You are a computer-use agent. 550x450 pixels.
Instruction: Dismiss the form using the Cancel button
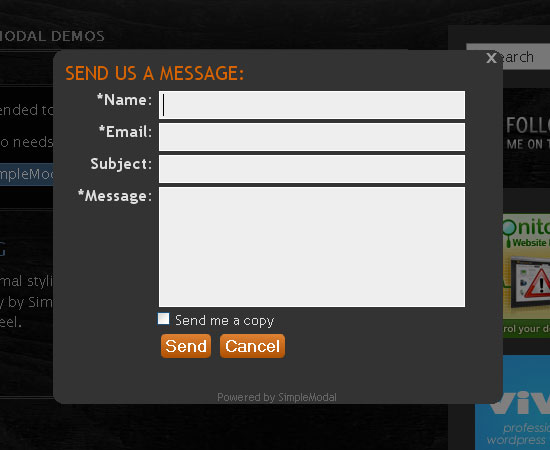pos(252,346)
